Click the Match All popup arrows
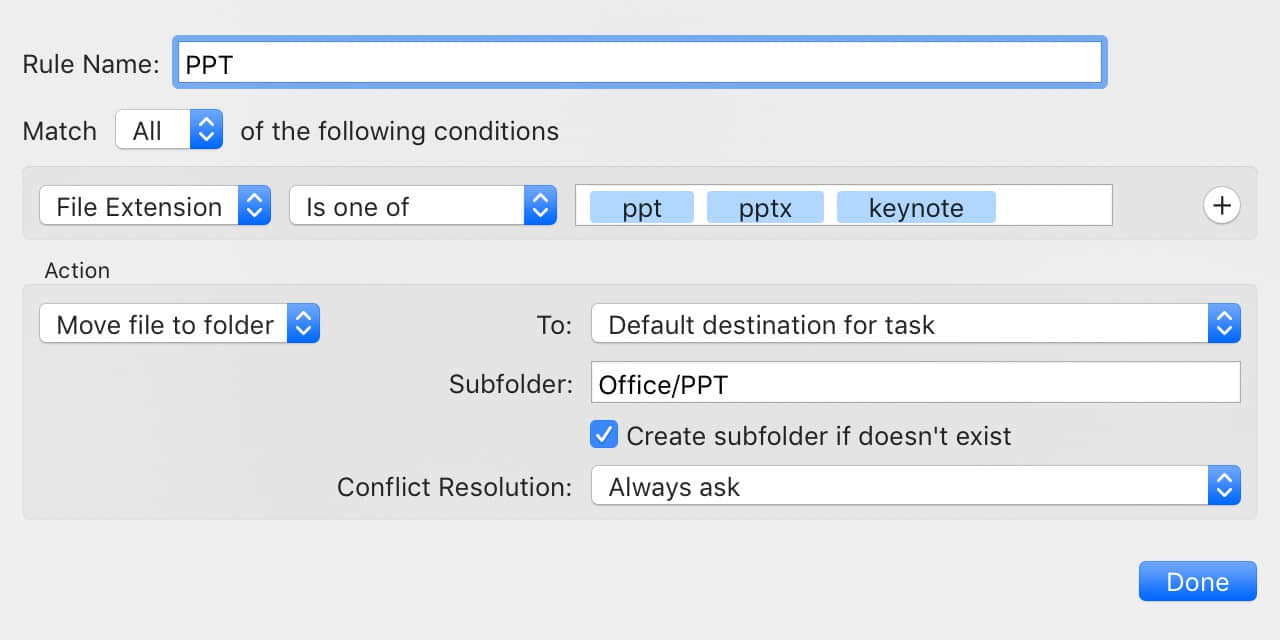The image size is (1280, 640). coord(206,130)
